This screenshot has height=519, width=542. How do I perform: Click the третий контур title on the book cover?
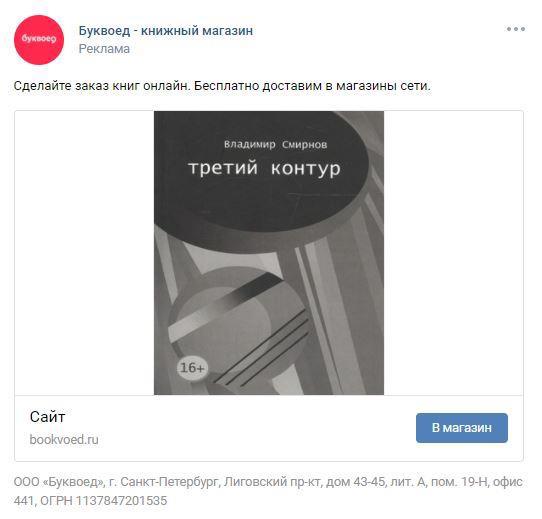pyautogui.click(x=264, y=168)
